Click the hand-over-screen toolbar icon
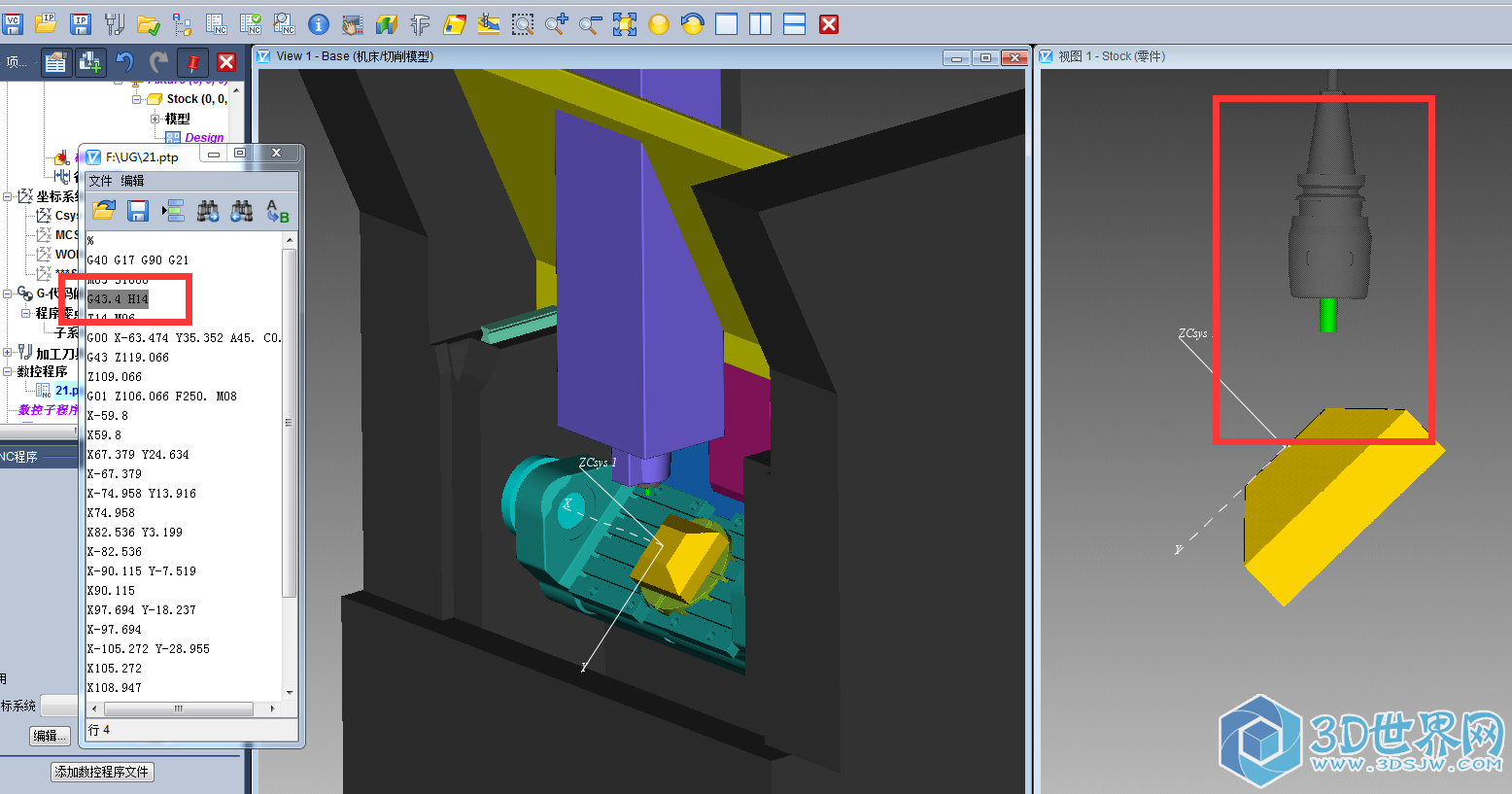This screenshot has width=1512, height=794. 353,24
